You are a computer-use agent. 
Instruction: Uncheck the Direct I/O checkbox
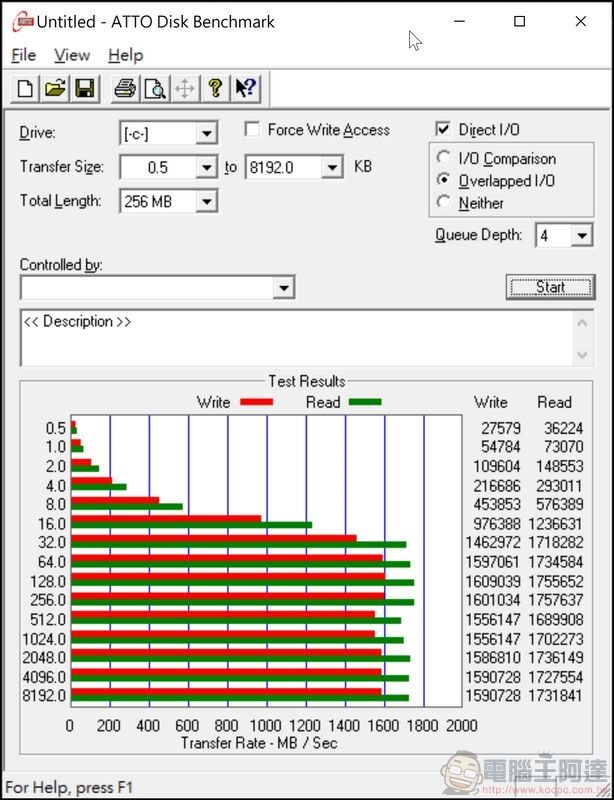(443, 129)
